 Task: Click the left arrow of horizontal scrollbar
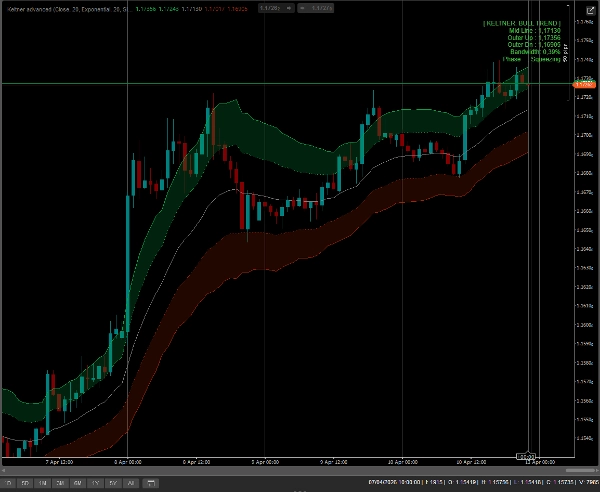click(4, 472)
